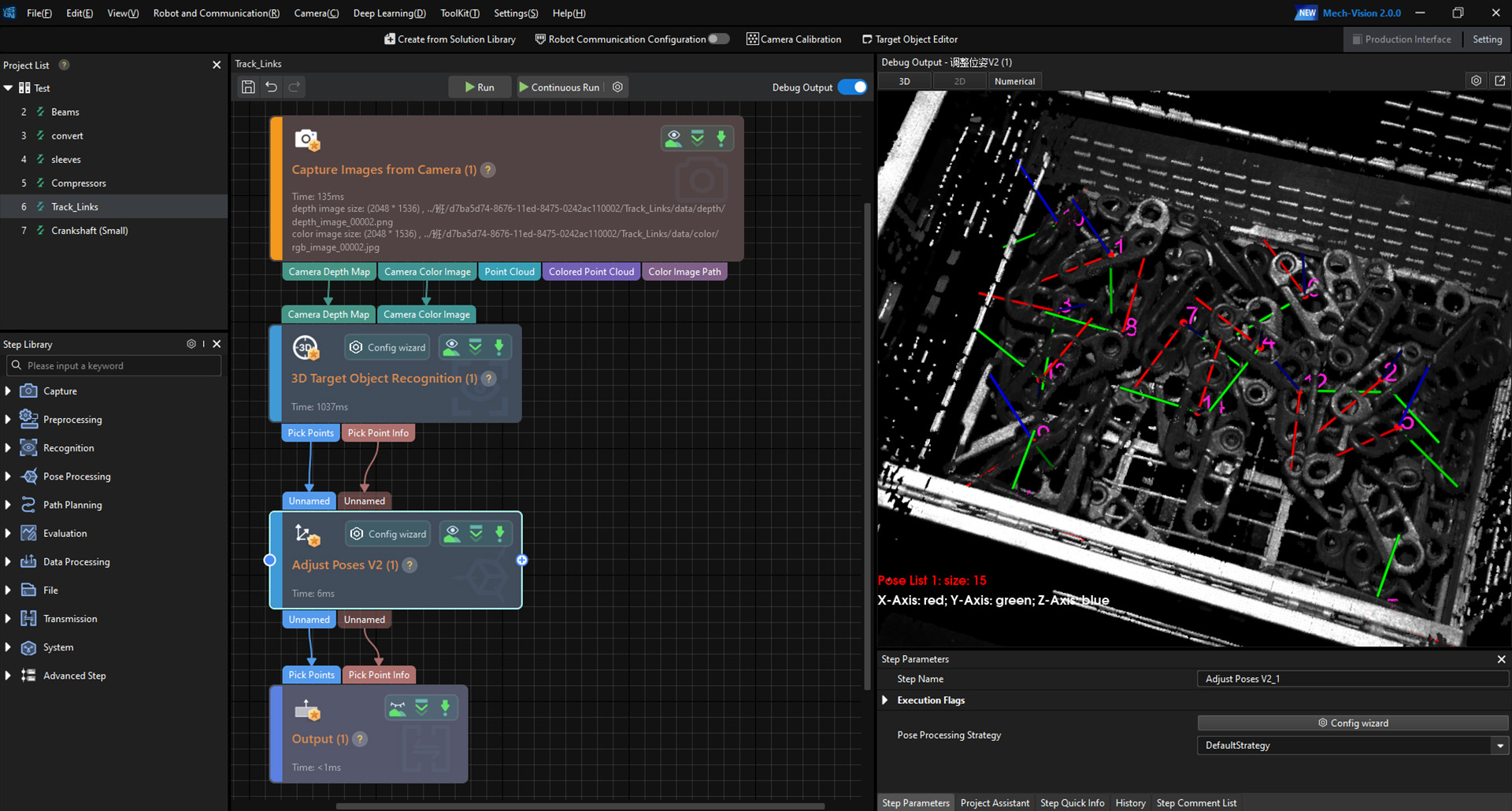The width and height of the screenshot is (1512, 811).
Task: Switch to Project Assistant tab
Action: 995,803
